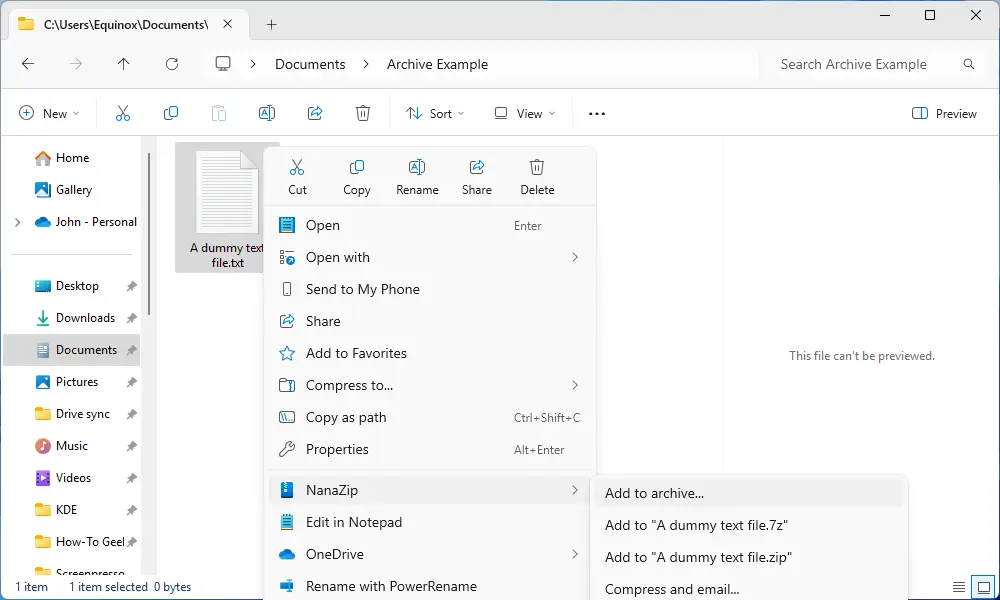Choose Rename with PowerRename

click(x=430, y=586)
